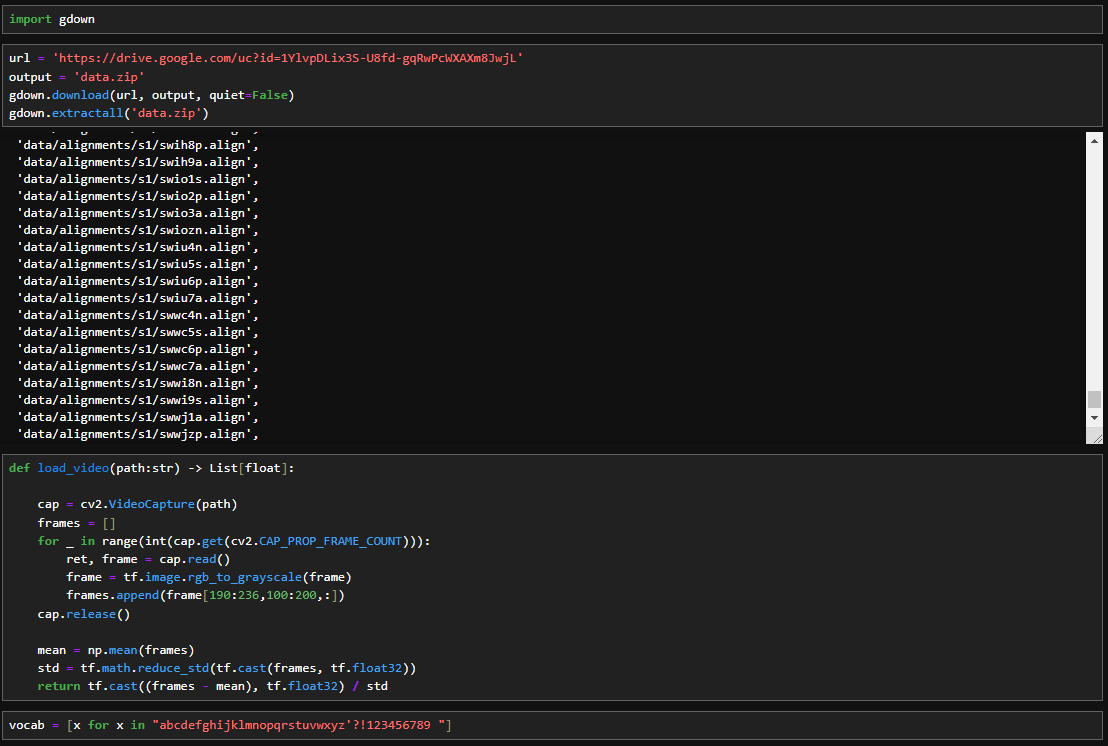The height and width of the screenshot is (746, 1108).
Task: Click the swwc6p.align output line
Action: [137, 349]
